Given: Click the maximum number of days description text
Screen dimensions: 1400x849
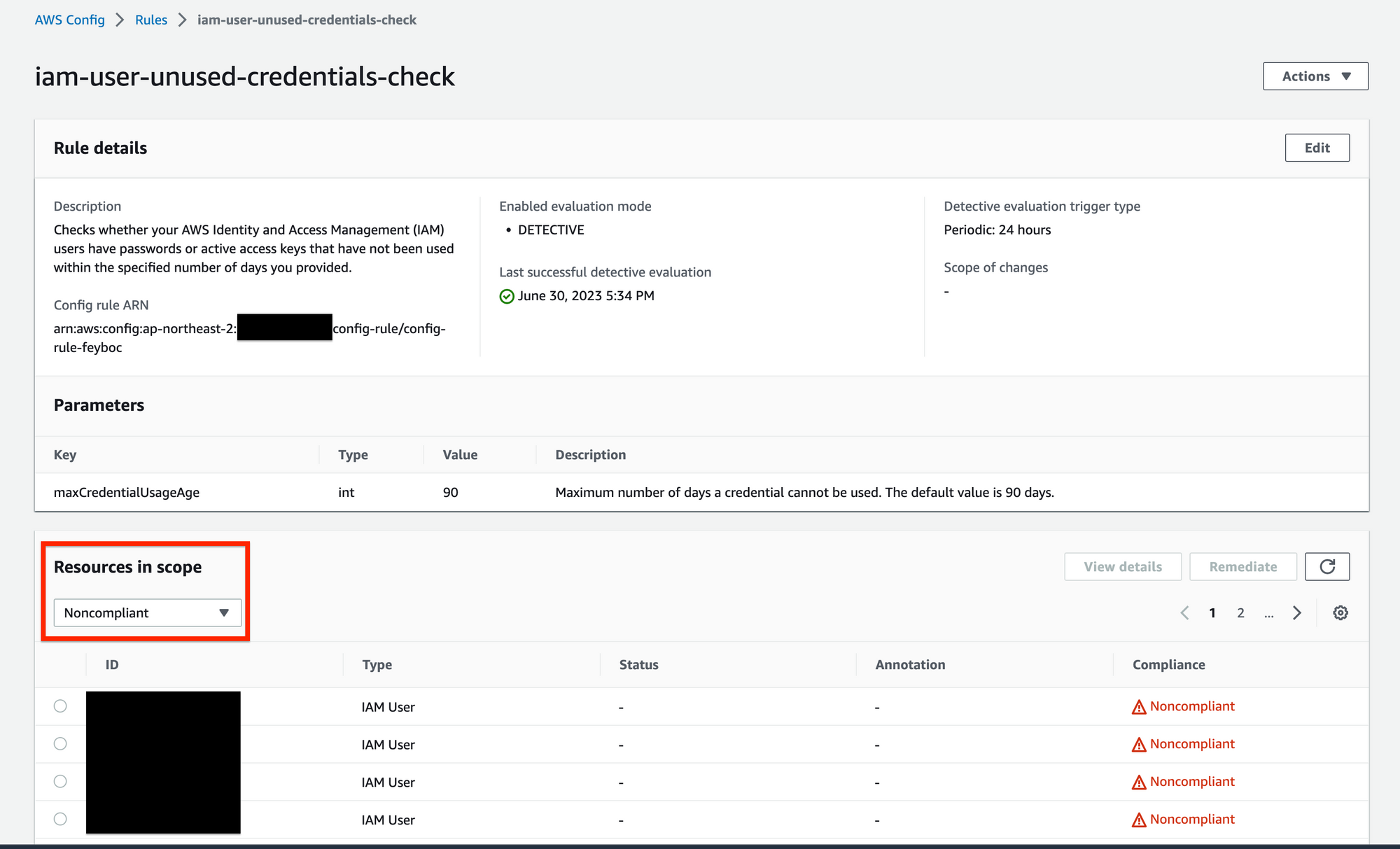Looking at the screenshot, I should [804, 493].
